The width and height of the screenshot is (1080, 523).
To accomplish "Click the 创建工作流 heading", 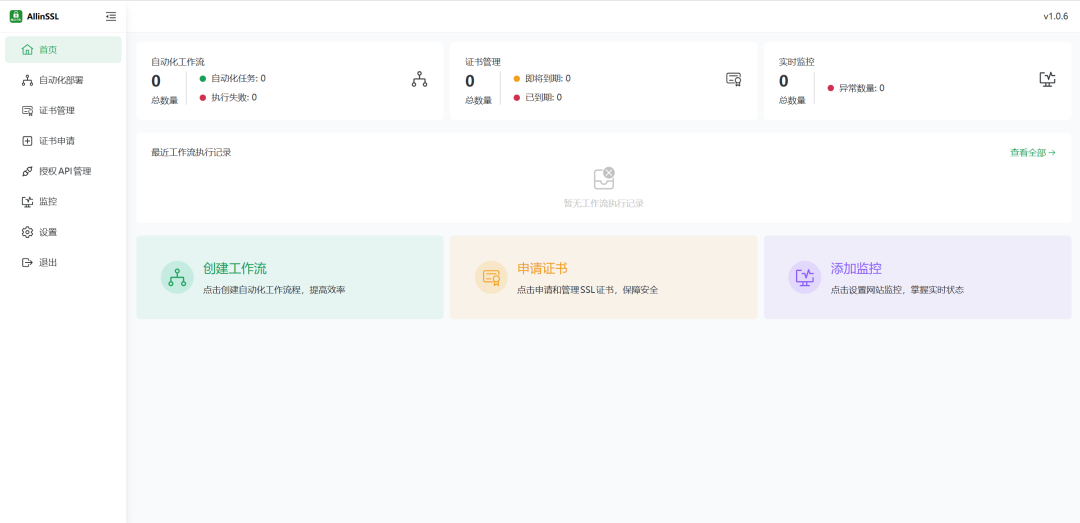I will (235, 269).
